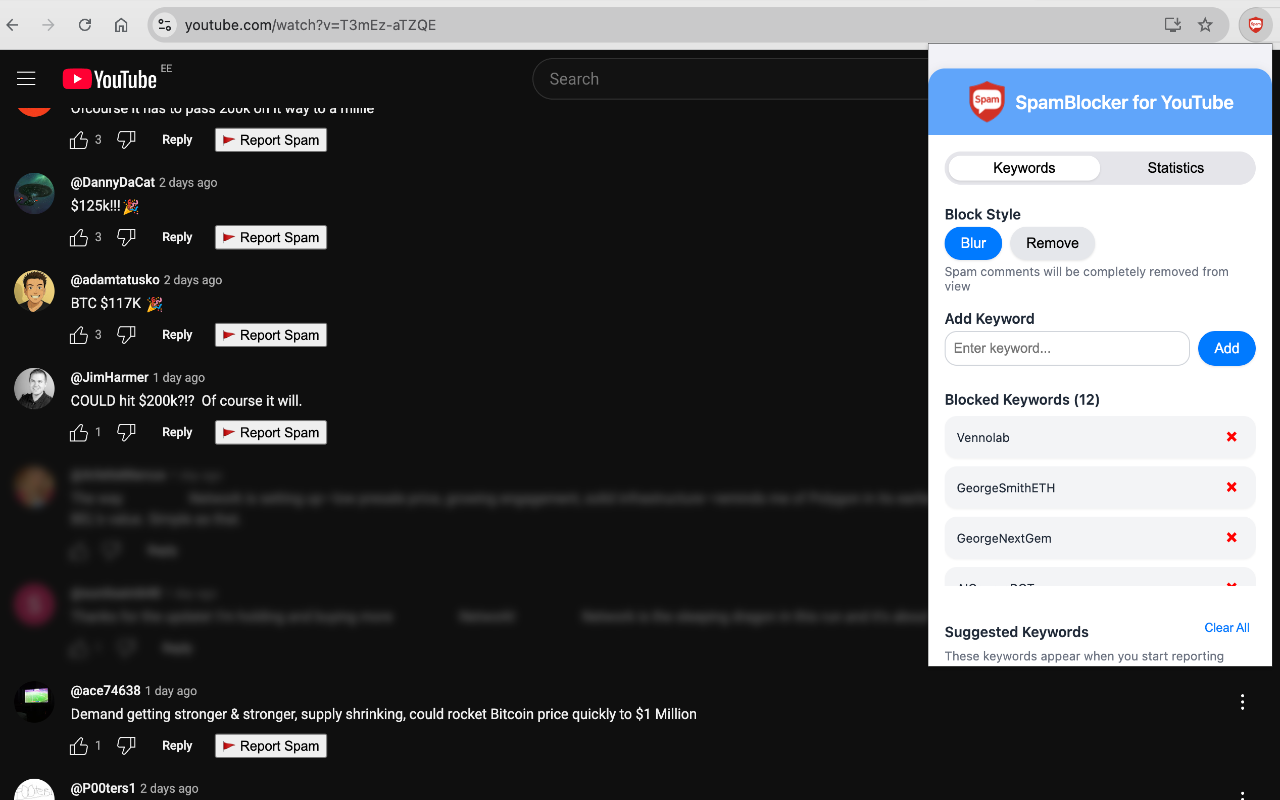
Task: Report Spam on @adamtatusko comment
Action: tap(271, 335)
